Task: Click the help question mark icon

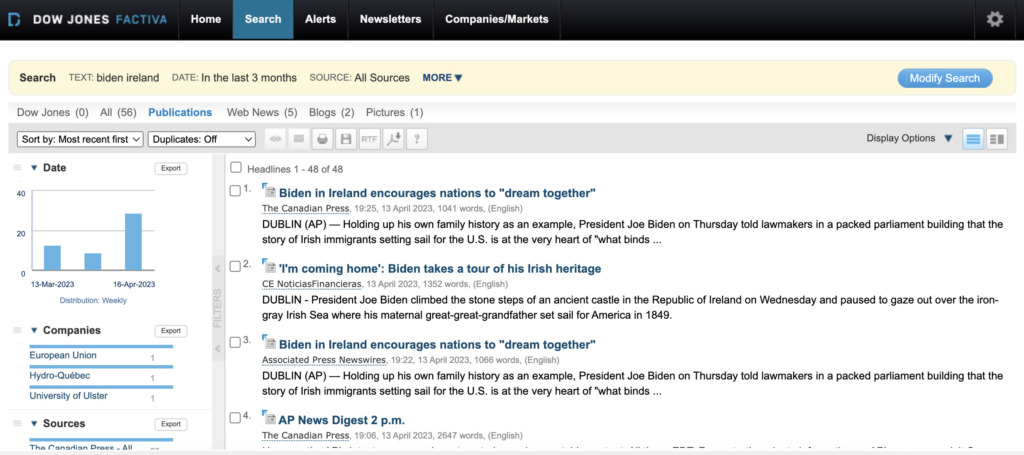Action: coord(417,139)
